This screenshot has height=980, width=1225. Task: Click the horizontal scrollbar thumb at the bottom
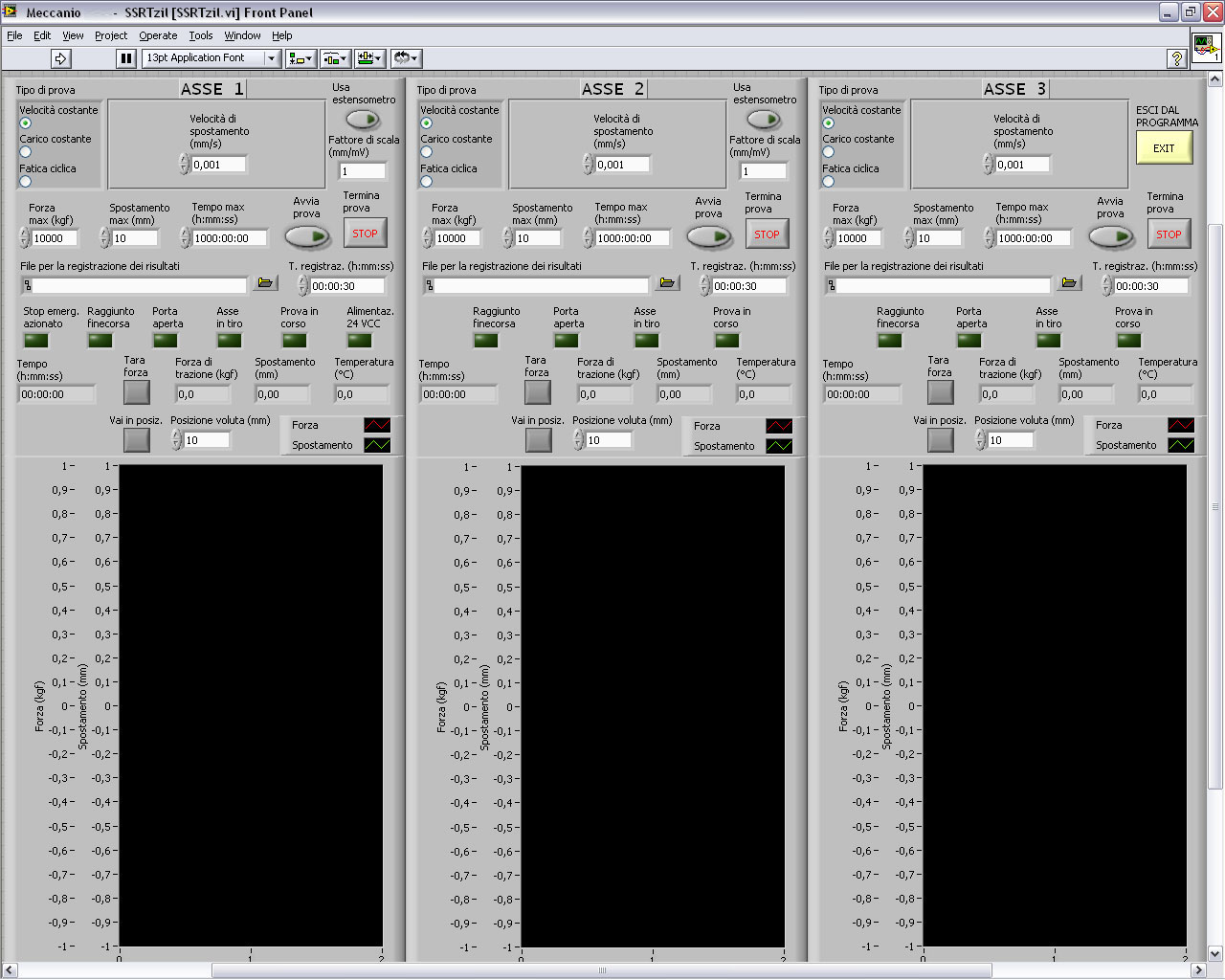[601, 970]
